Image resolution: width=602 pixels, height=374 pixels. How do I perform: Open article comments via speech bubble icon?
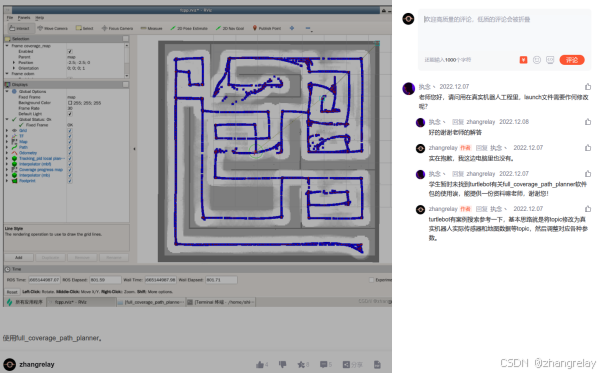click(323, 364)
